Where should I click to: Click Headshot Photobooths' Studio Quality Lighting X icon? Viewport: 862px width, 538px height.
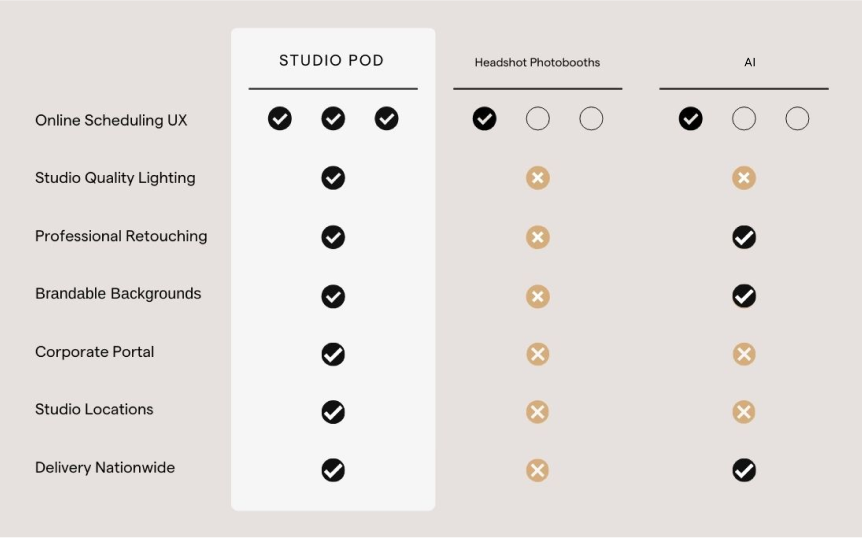538,178
